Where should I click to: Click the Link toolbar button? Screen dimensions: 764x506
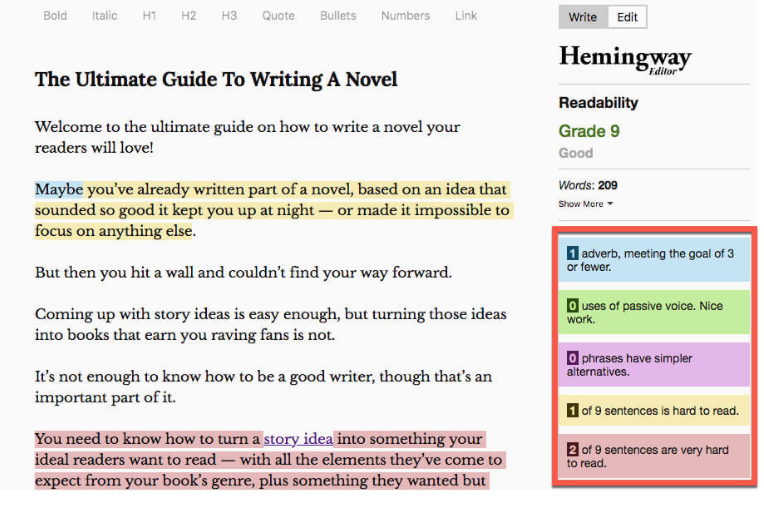coord(466,16)
